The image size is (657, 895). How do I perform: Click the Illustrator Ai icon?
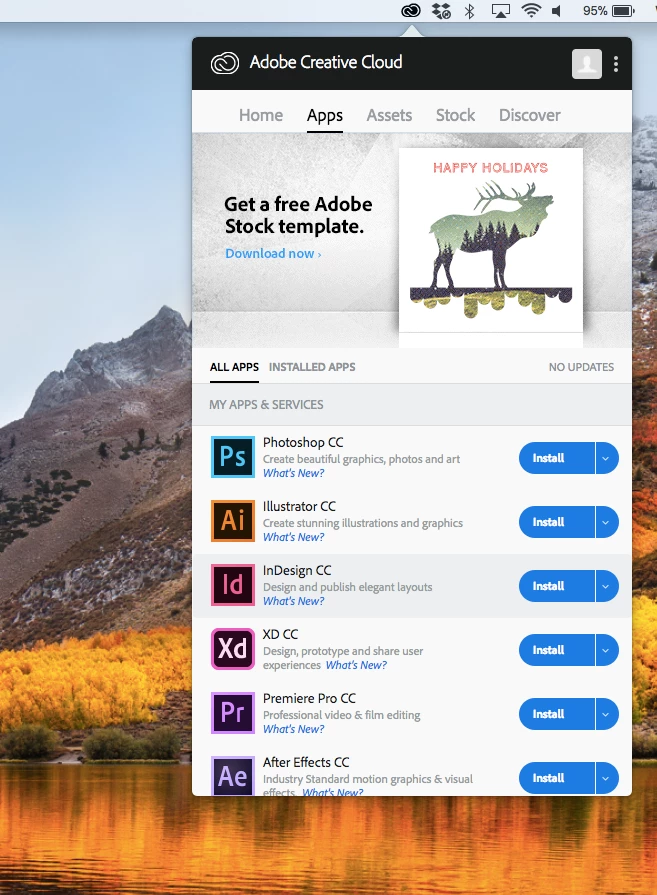click(x=233, y=521)
